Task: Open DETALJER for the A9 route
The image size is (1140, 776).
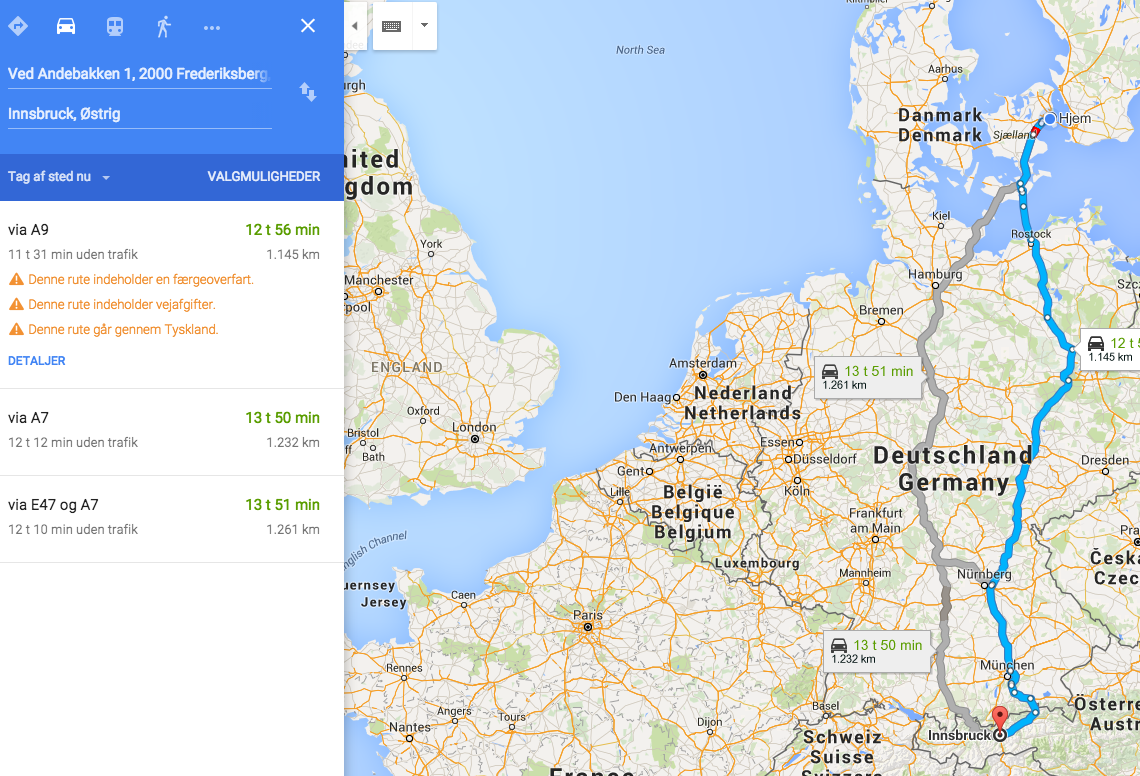Action: (x=37, y=361)
